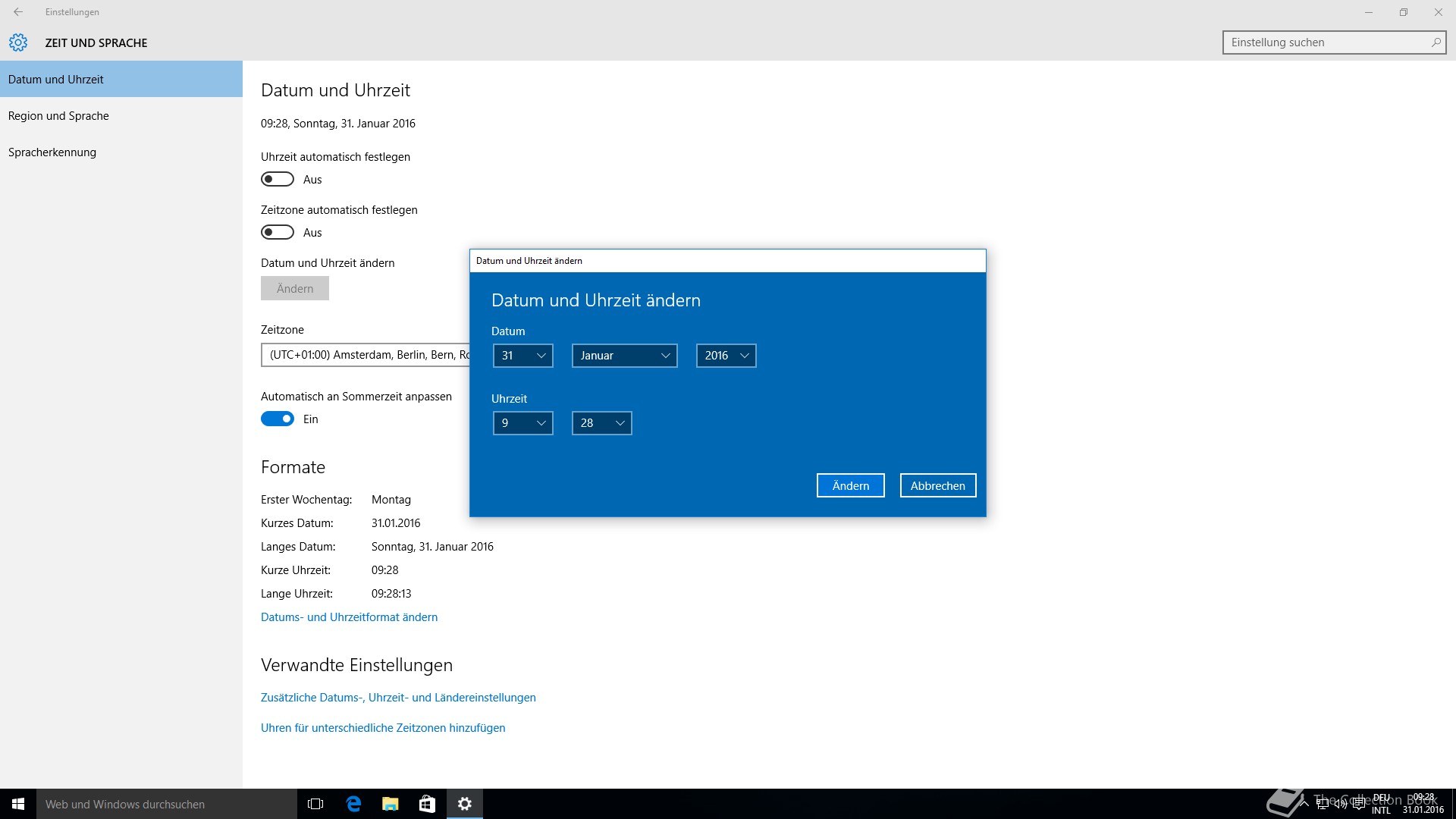Expand the day dropdown showing 31
The height and width of the screenshot is (819, 1456).
pos(523,356)
